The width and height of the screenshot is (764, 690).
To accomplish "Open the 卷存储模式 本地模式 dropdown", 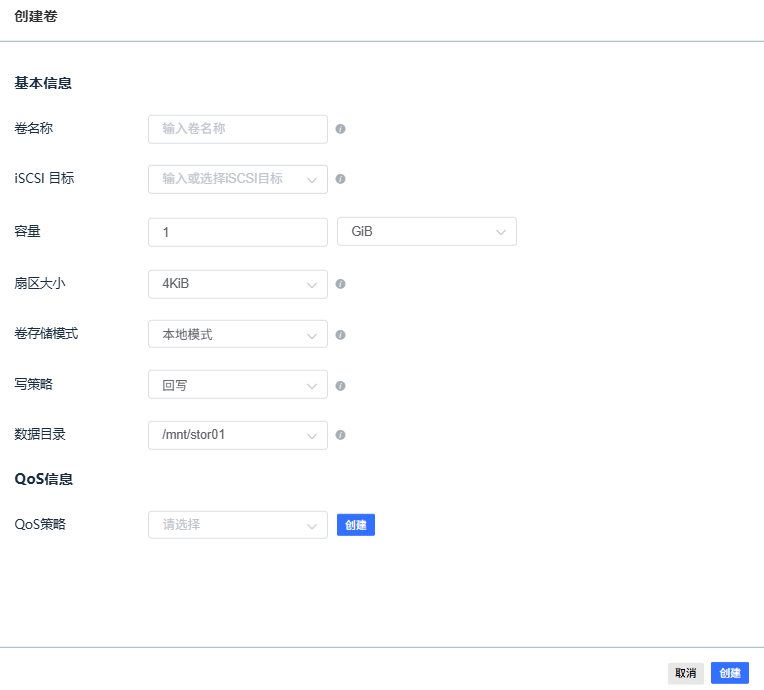I will (238, 334).
